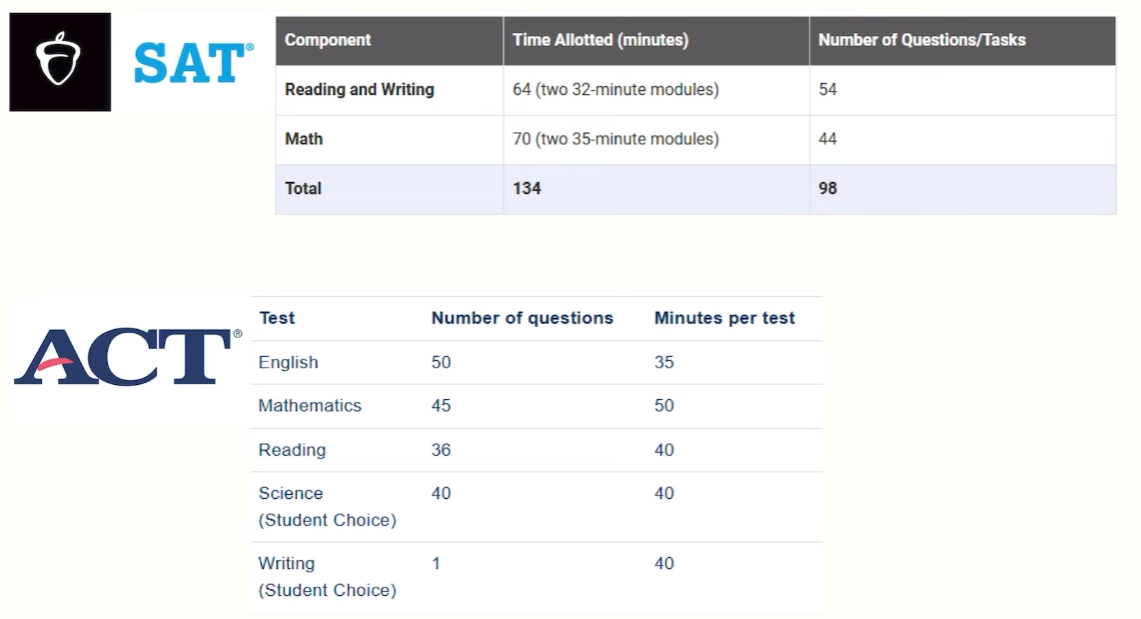This screenshot has width=1141, height=619.
Task: Select the ACT Test column header
Action: (x=277, y=318)
